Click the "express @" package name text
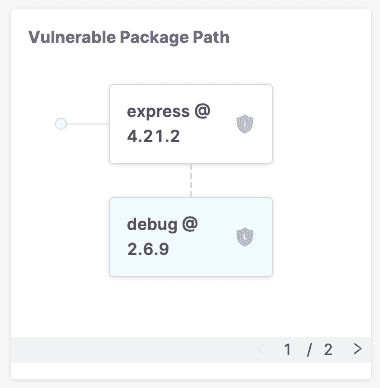Viewport: 380px width, 388px height. pos(169,112)
